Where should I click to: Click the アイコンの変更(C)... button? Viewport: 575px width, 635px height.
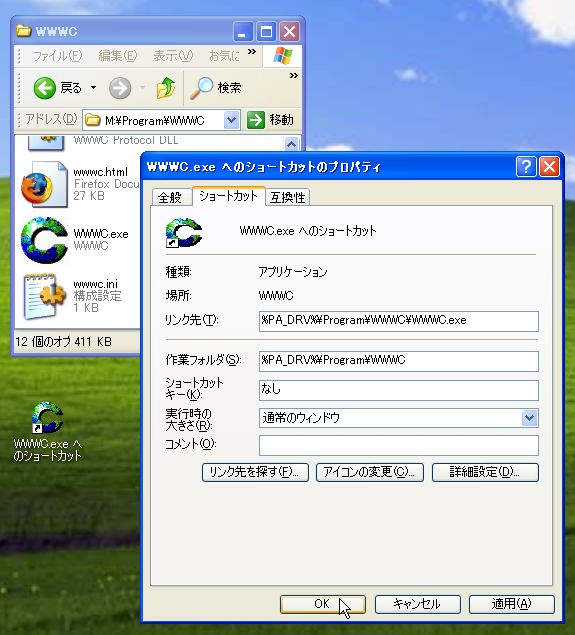[x=370, y=472]
